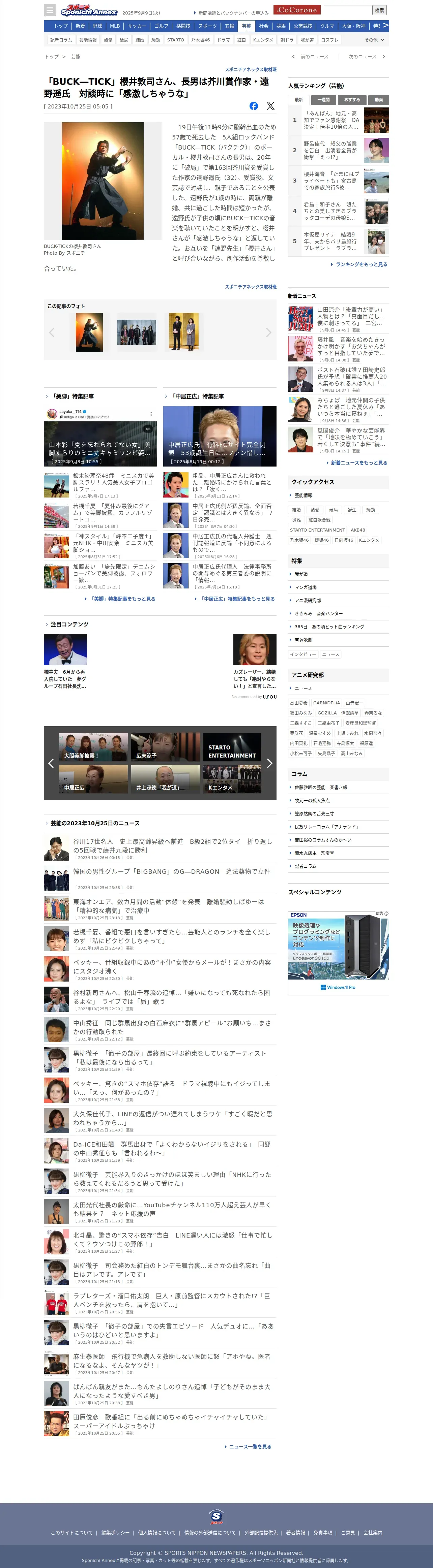Image resolution: width=433 pixels, height=1568 pixels.
Task: Open the main BUCK-TICK article photo
Action: point(103,182)
